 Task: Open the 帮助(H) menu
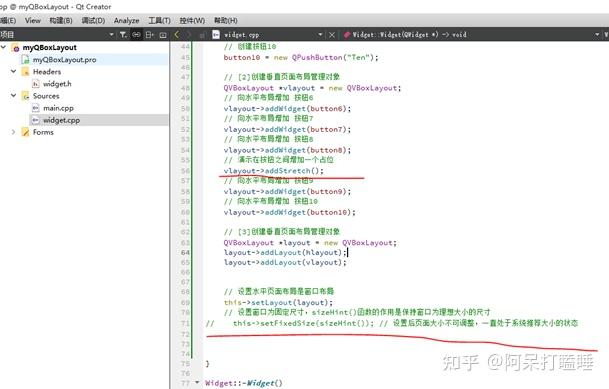226,20
